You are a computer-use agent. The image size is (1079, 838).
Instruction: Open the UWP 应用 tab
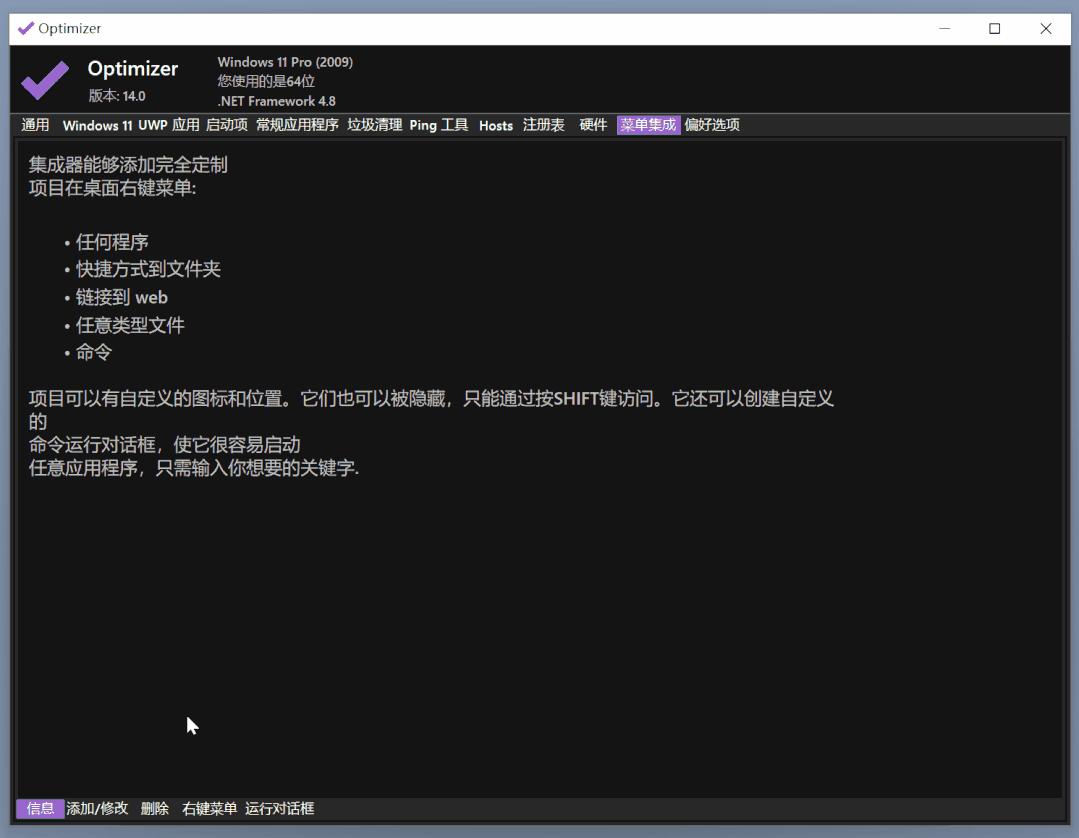coord(169,125)
